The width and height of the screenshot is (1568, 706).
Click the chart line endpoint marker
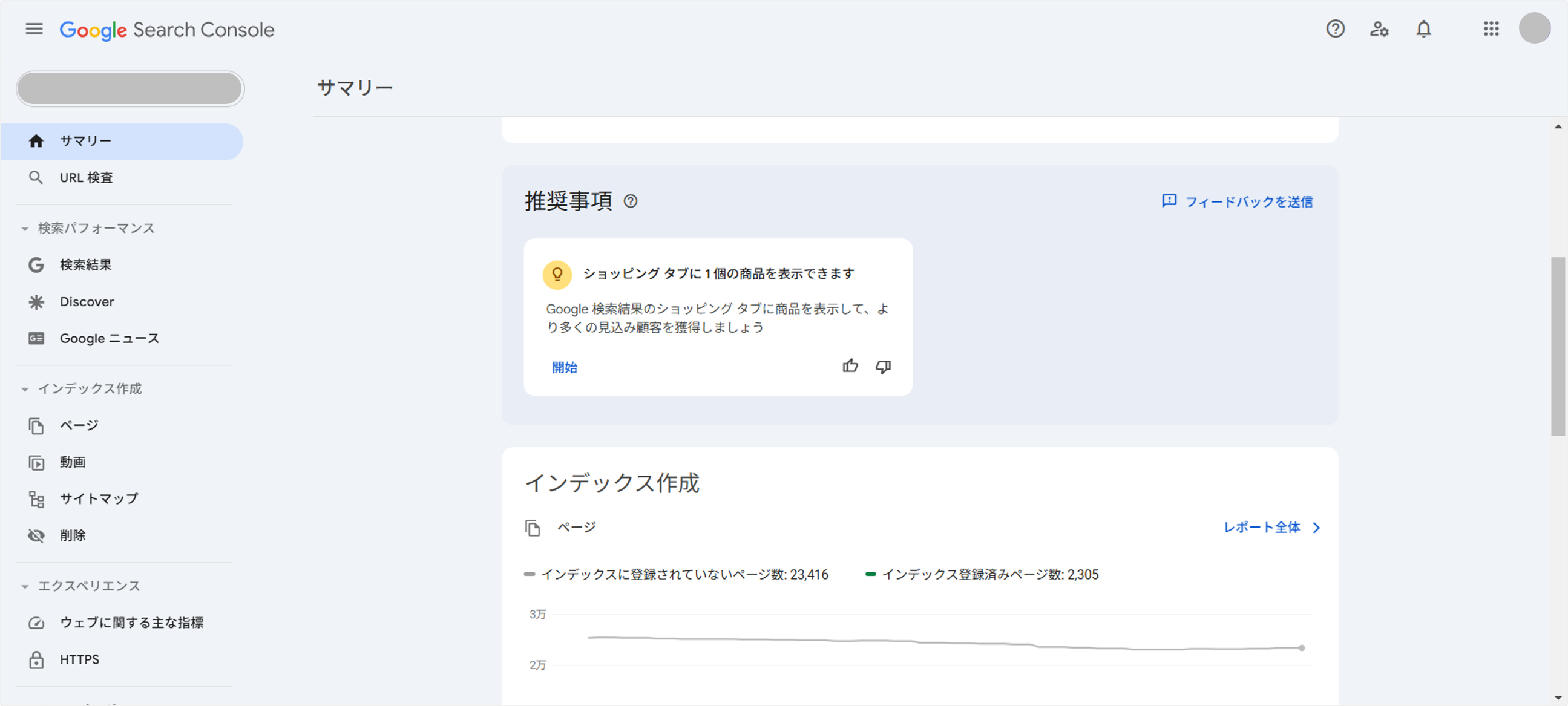click(1301, 647)
